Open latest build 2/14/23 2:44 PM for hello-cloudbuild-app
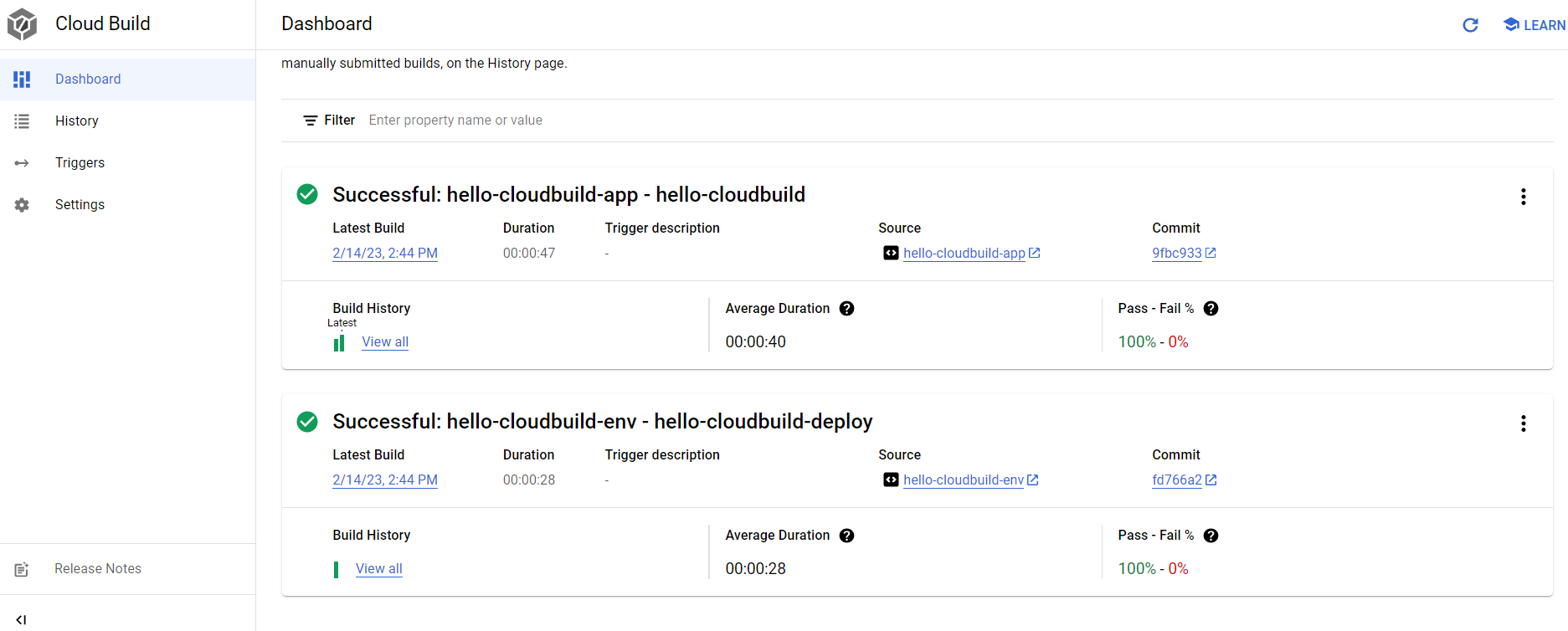Screen dimensions: 1568x631 (x=385, y=253)
